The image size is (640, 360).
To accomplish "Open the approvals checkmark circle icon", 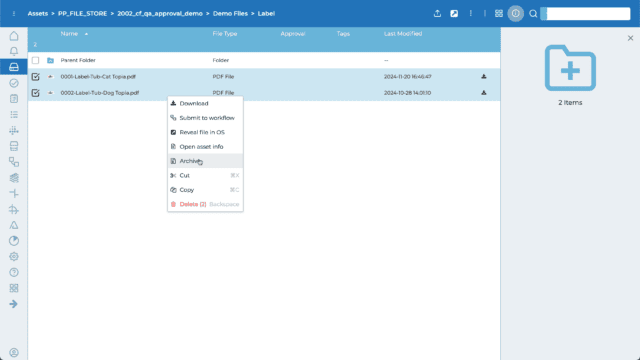I will click(14, 83).
